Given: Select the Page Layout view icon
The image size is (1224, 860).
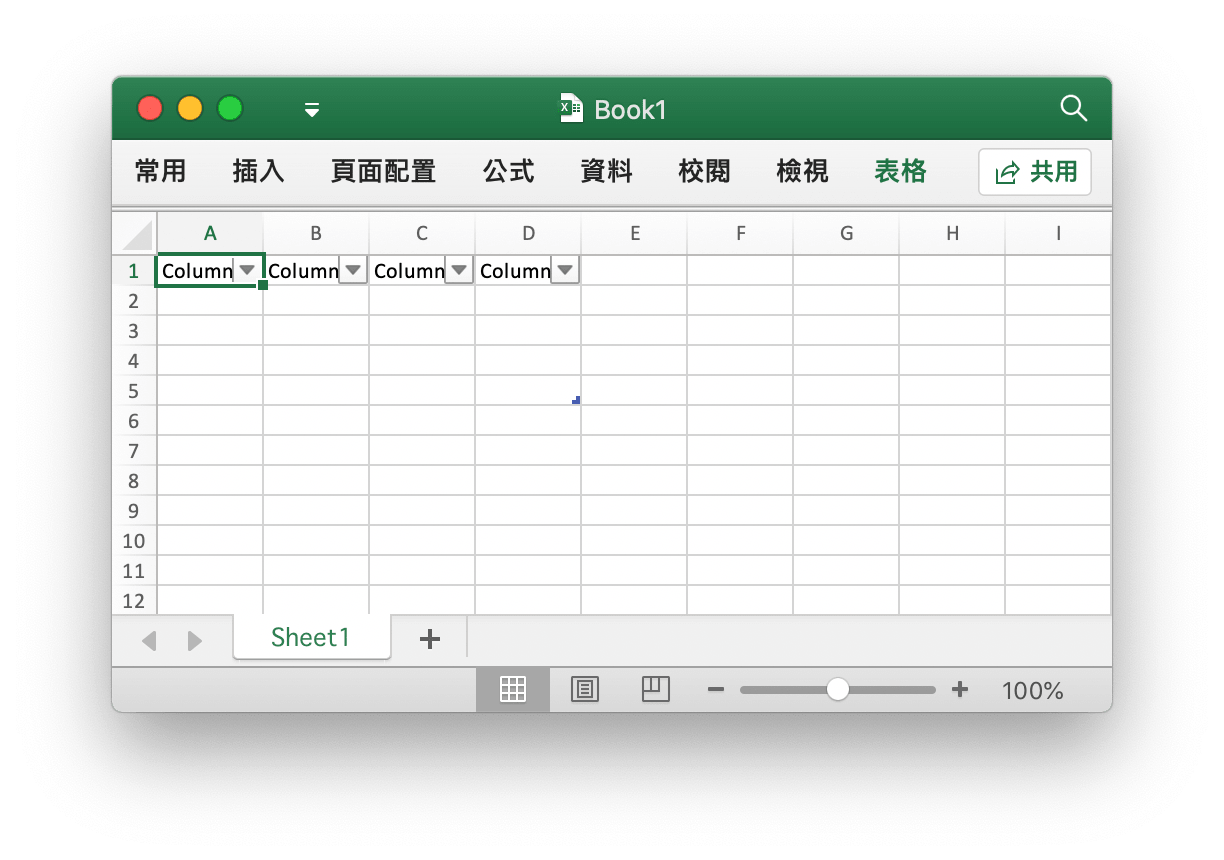Looking at the screenshot, I should pyautogui.click(x=584, y=689).
